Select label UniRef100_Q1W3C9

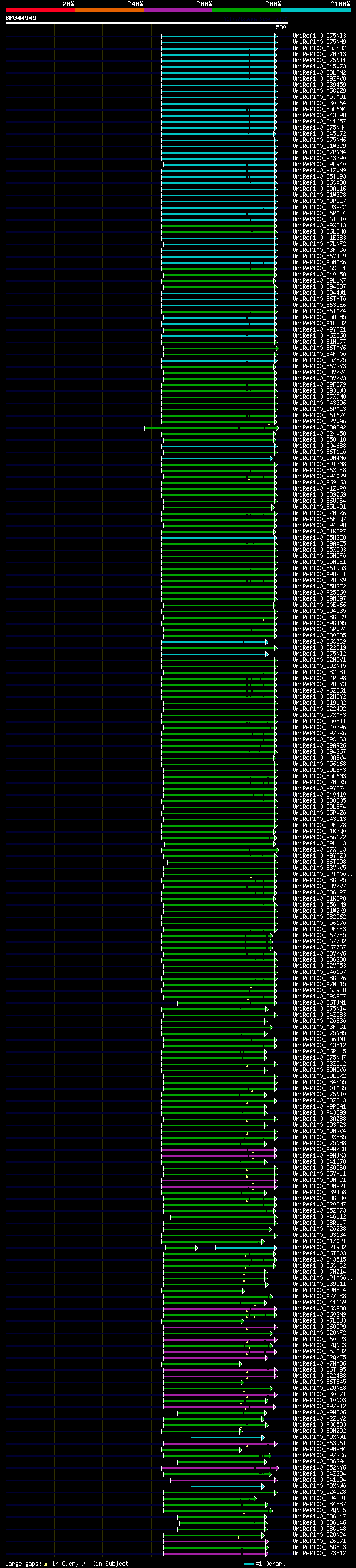point(319,146)
